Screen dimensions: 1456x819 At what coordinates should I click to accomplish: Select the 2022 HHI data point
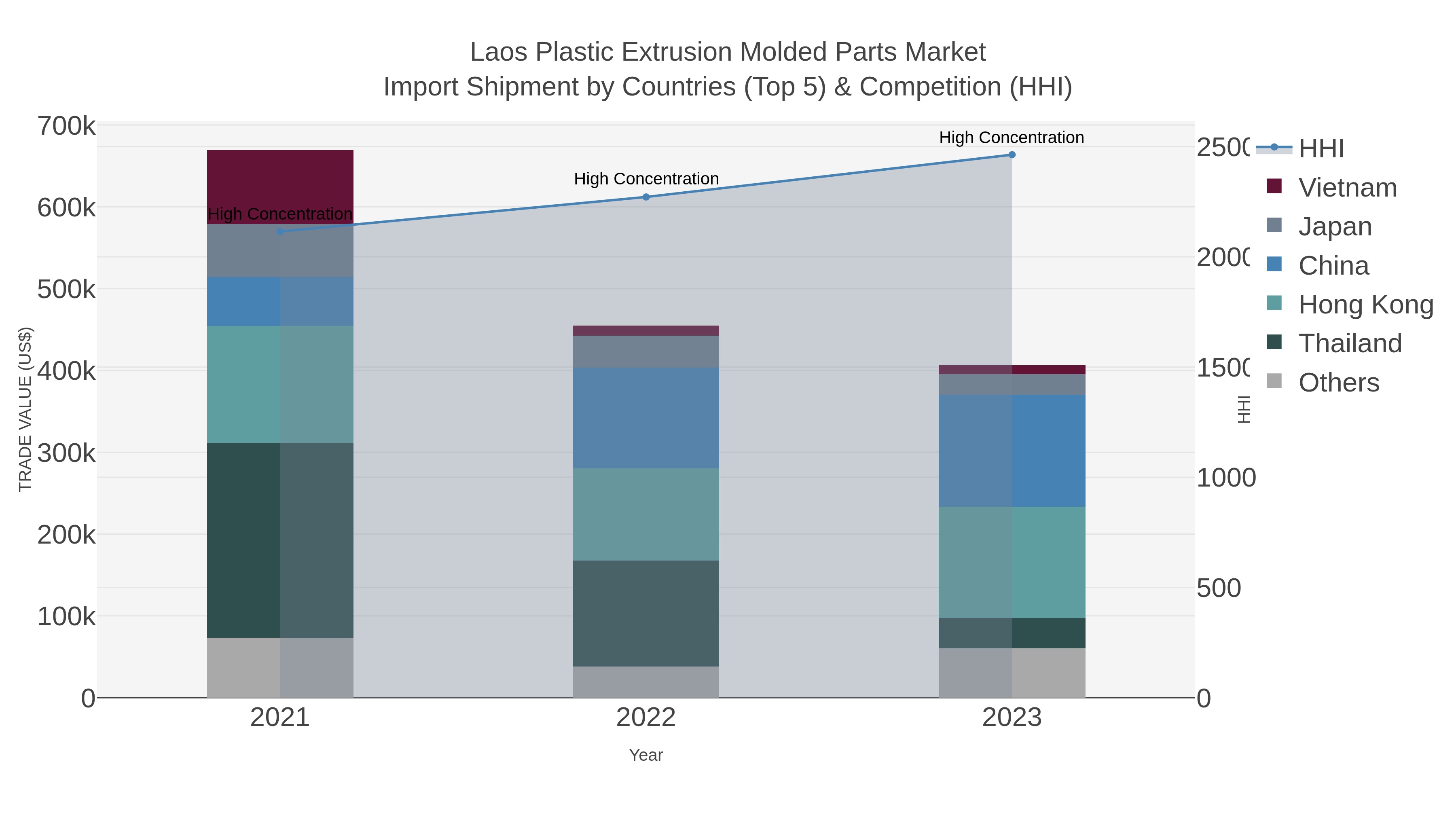[x=646, y=197]
